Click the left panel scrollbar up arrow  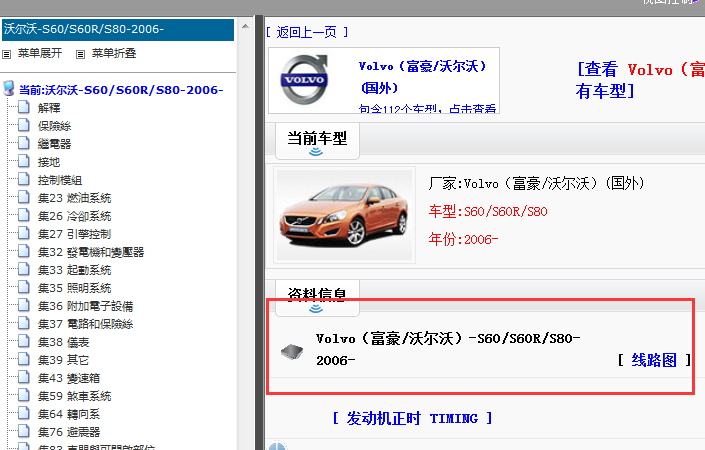click(x=245, y=26)
